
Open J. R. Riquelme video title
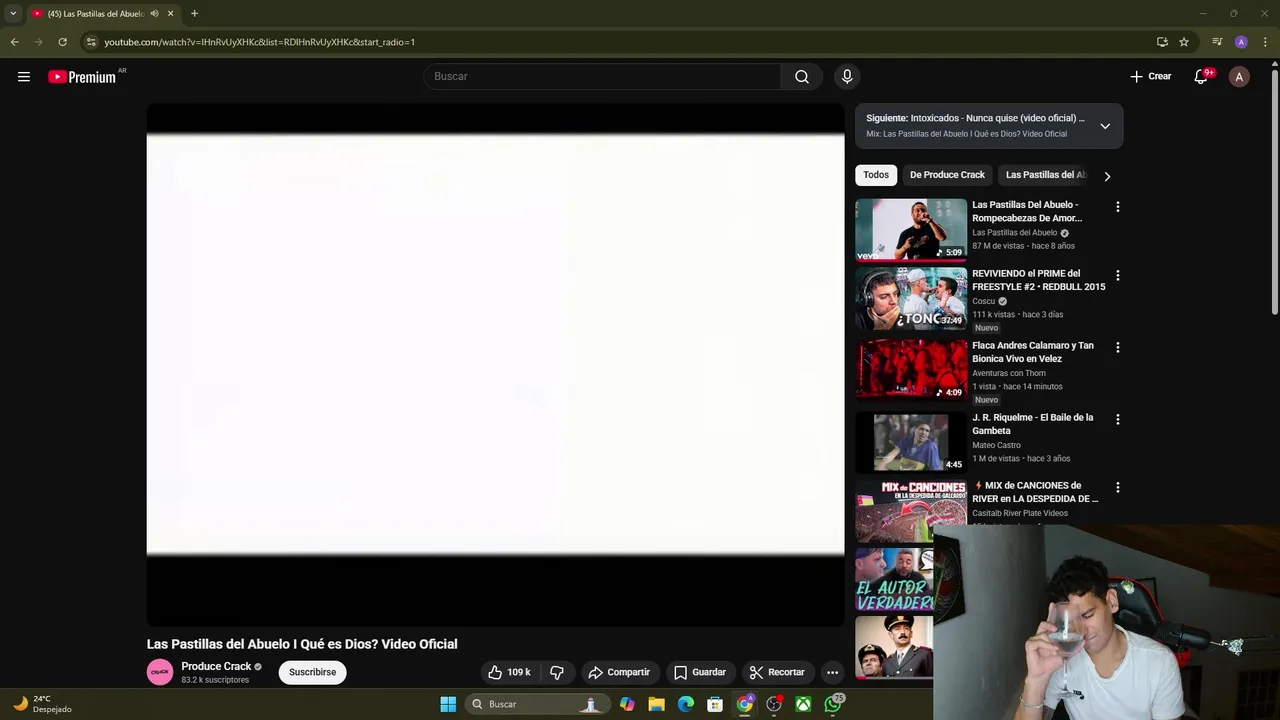[x=1033, y=424]
